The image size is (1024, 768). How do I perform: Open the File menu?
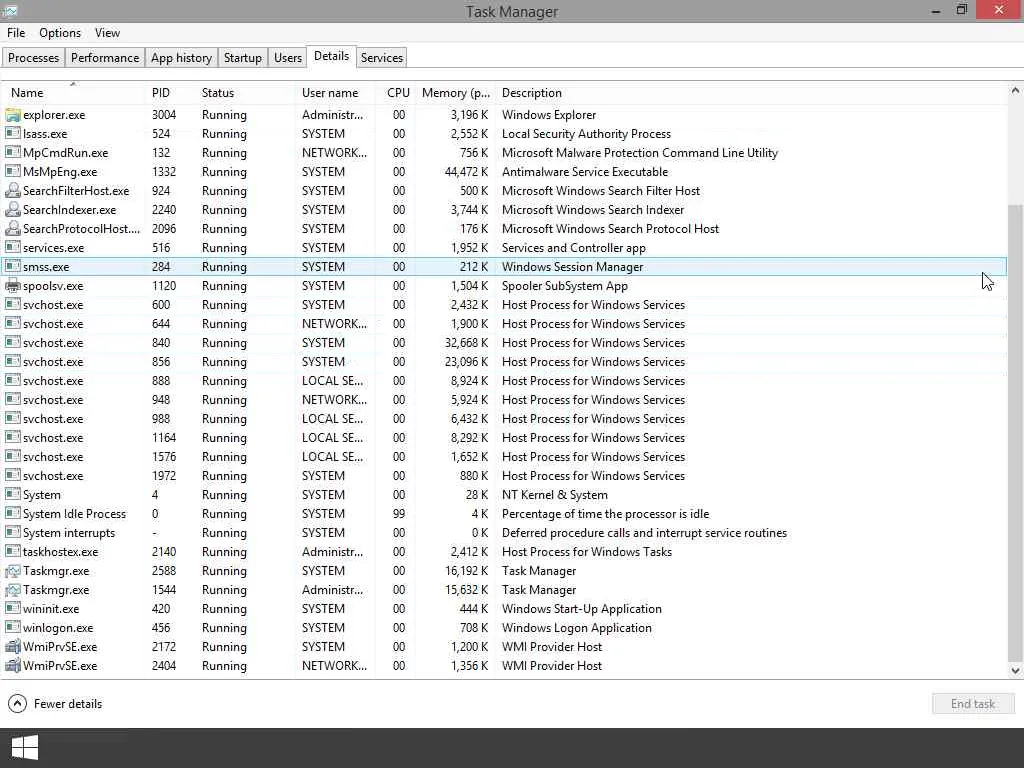(x=16, y=33)
